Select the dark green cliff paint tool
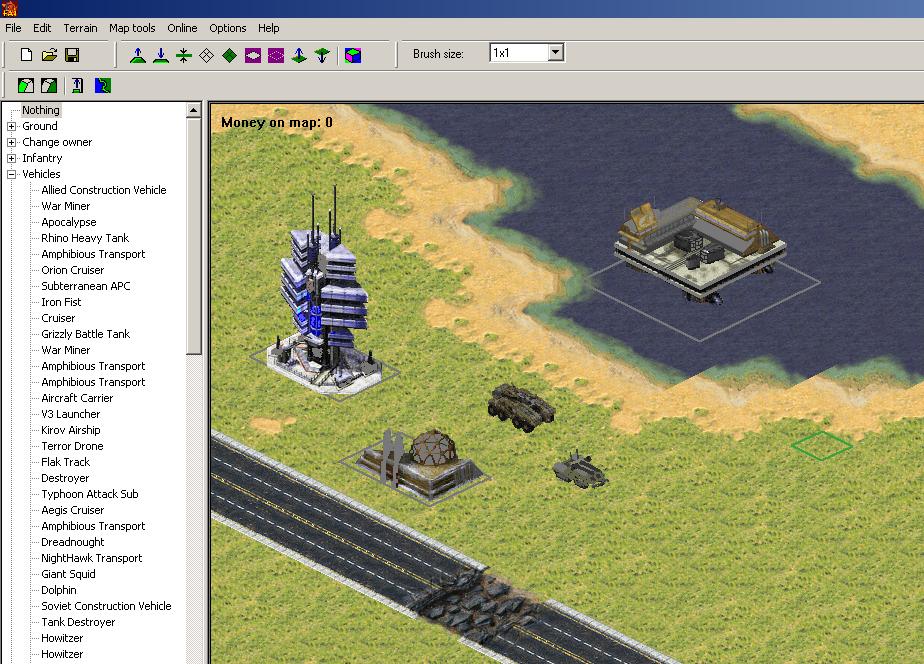The height and width of the screenshot is (664, 924). click(x=49, y=85)
